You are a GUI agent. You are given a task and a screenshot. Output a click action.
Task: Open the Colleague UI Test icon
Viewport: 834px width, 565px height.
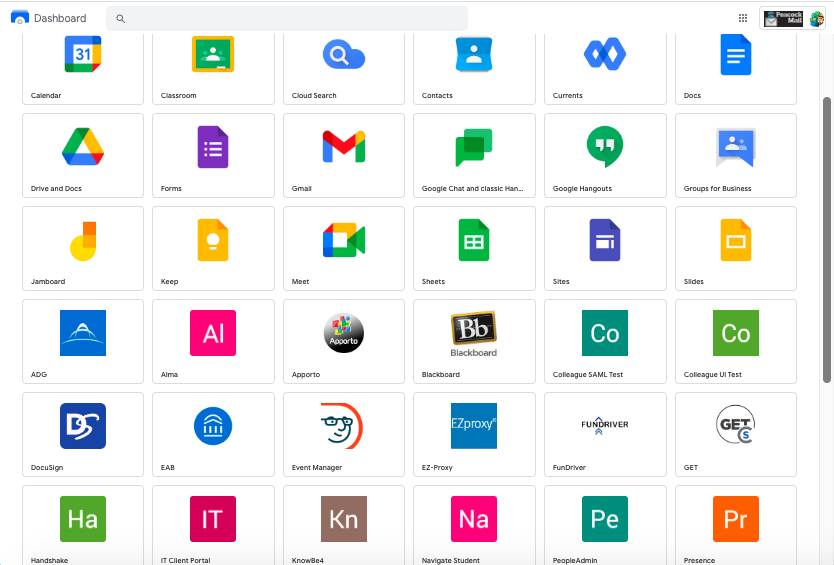point(736,333)
